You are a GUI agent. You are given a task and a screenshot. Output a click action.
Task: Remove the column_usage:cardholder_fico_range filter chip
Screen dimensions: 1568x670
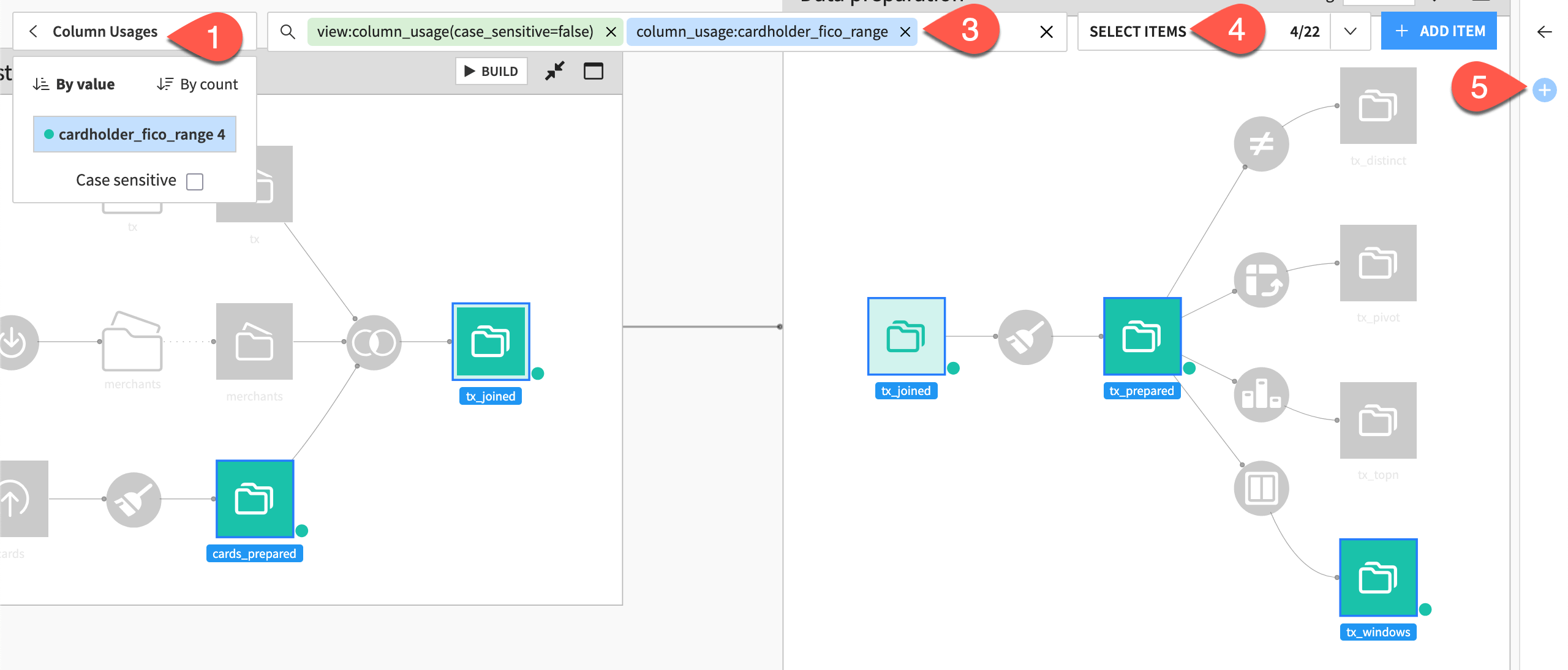click(x=905, y=32)
